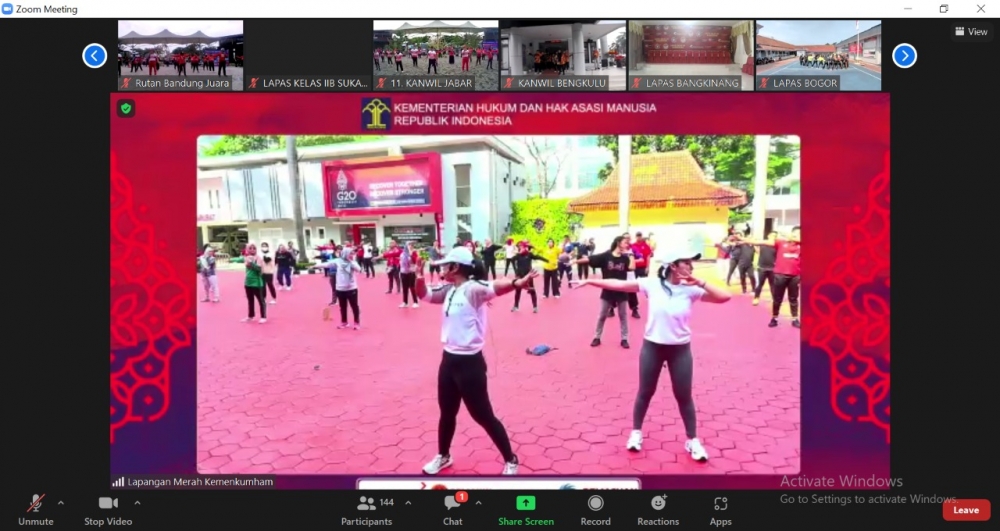Viewport: 1000px width, 531px height.
Task: Stop the video camera
Action: click(x=108, y=510)
